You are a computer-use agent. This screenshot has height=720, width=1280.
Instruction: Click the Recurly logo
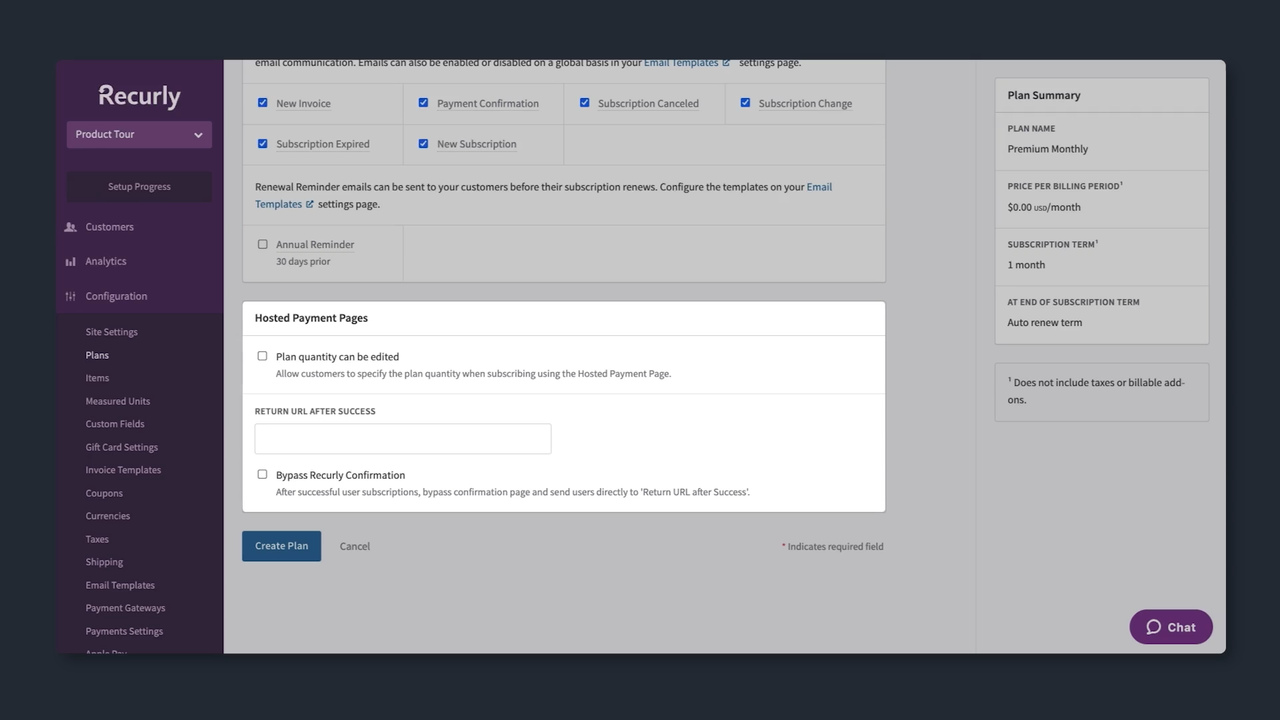point(138,95)
